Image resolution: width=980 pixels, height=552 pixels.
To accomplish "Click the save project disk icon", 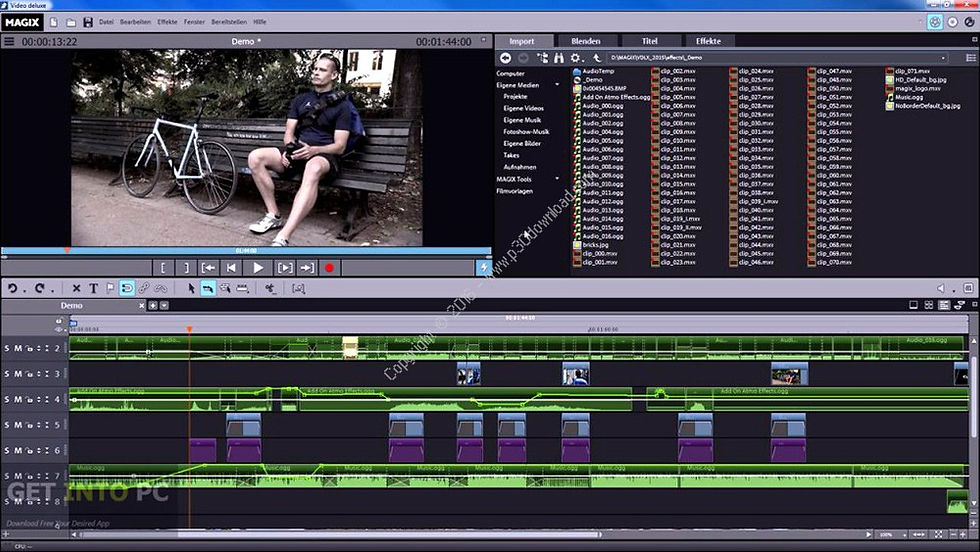I will (88, 23).
